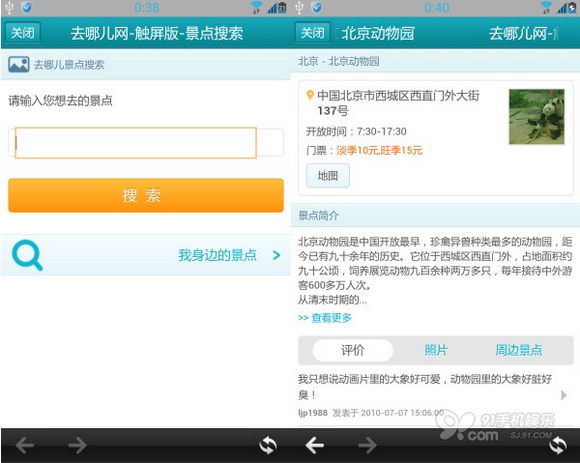Click the ticket price 淡季10元,旺季15元

379,150
